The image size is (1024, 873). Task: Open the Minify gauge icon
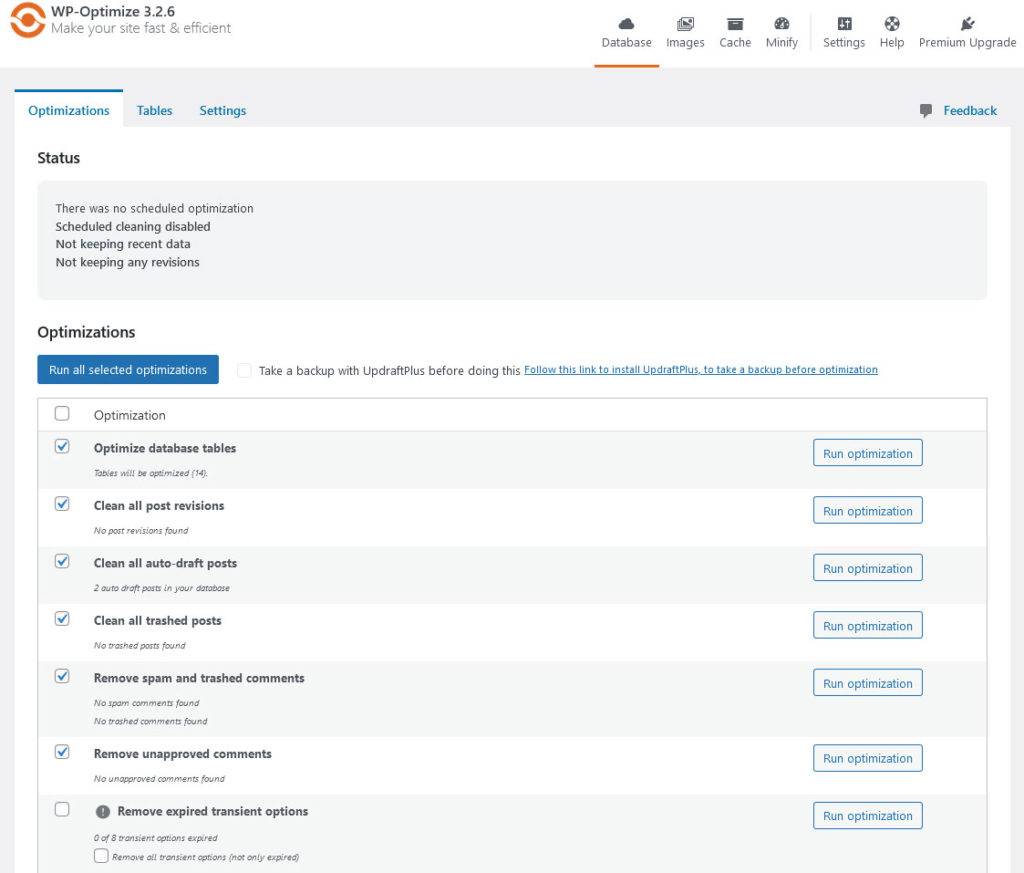coord(782,24)
